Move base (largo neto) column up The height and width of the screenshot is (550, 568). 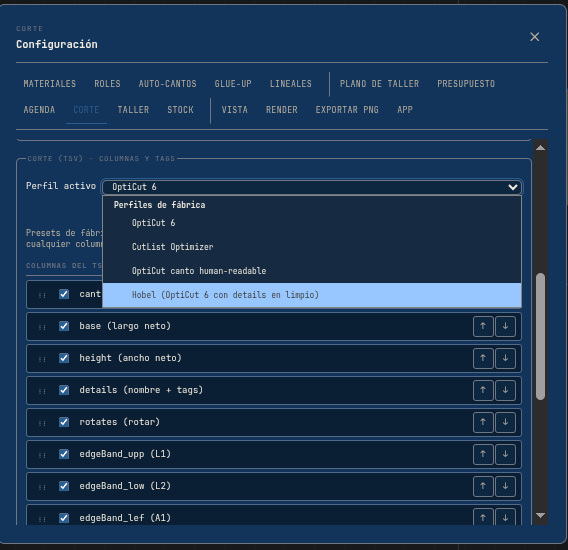(x=483, y=326)
